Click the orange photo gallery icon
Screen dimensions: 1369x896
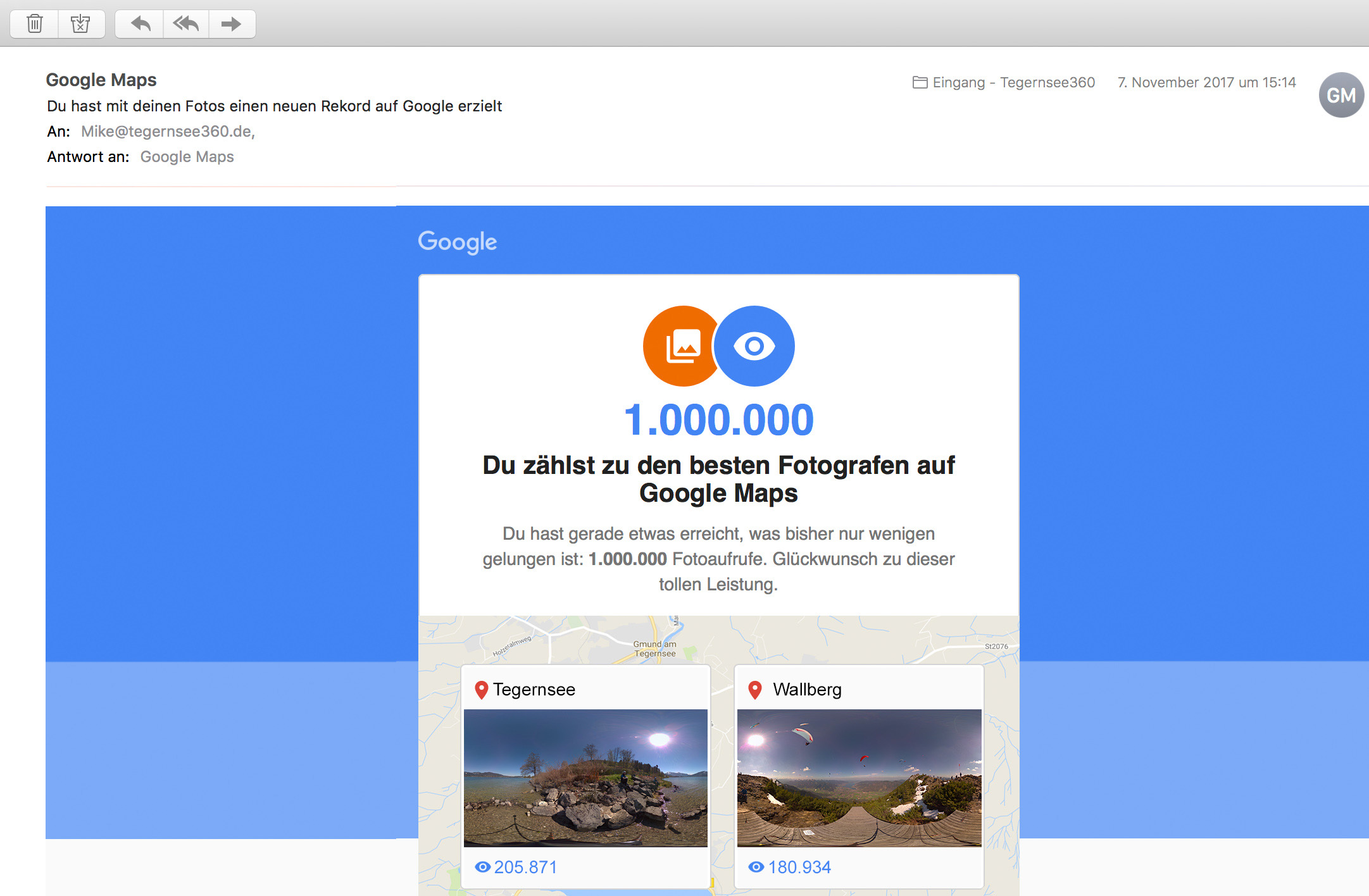click(x=682, y=346)
